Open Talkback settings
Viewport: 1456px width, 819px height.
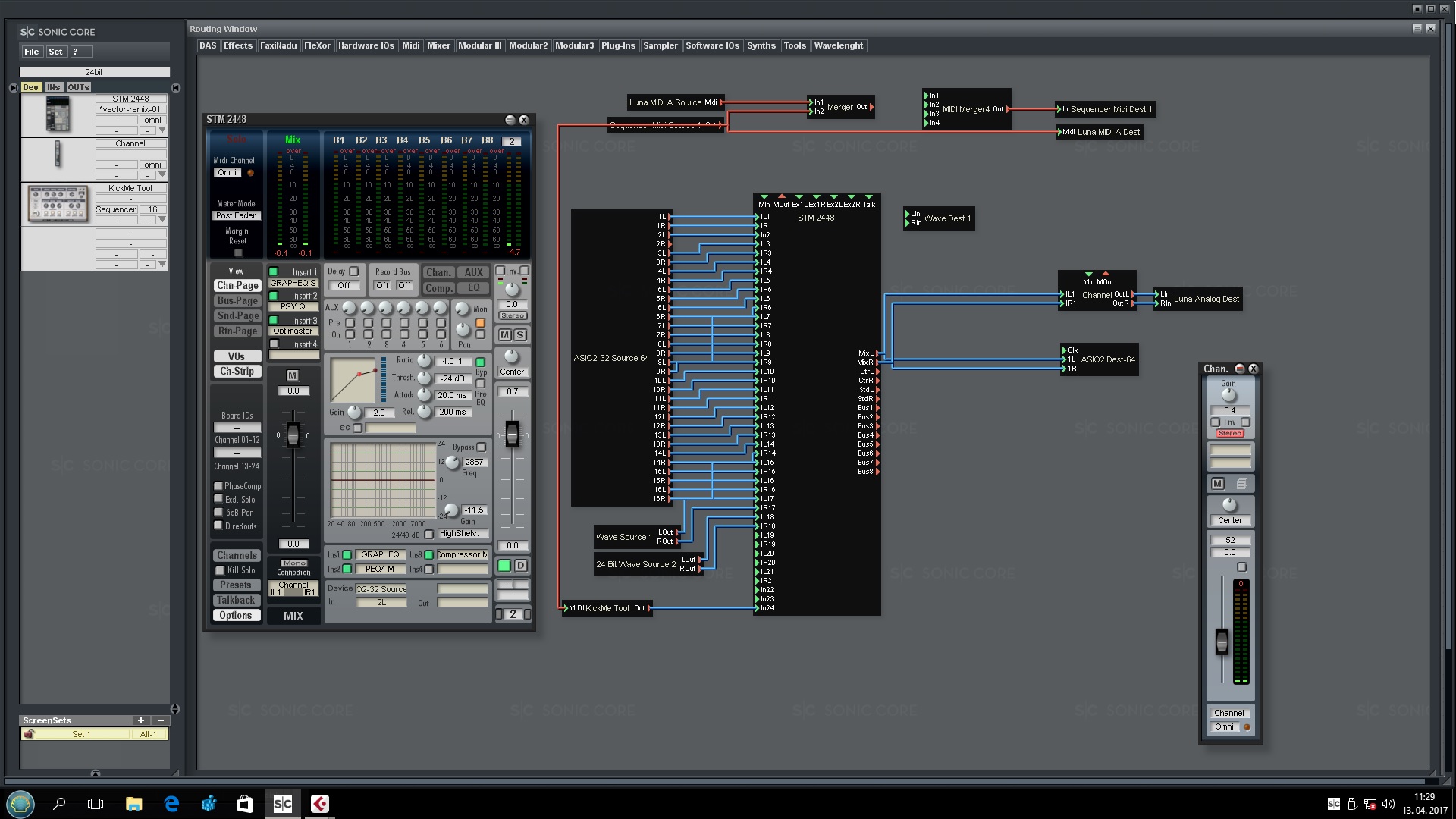click(236, 601)
